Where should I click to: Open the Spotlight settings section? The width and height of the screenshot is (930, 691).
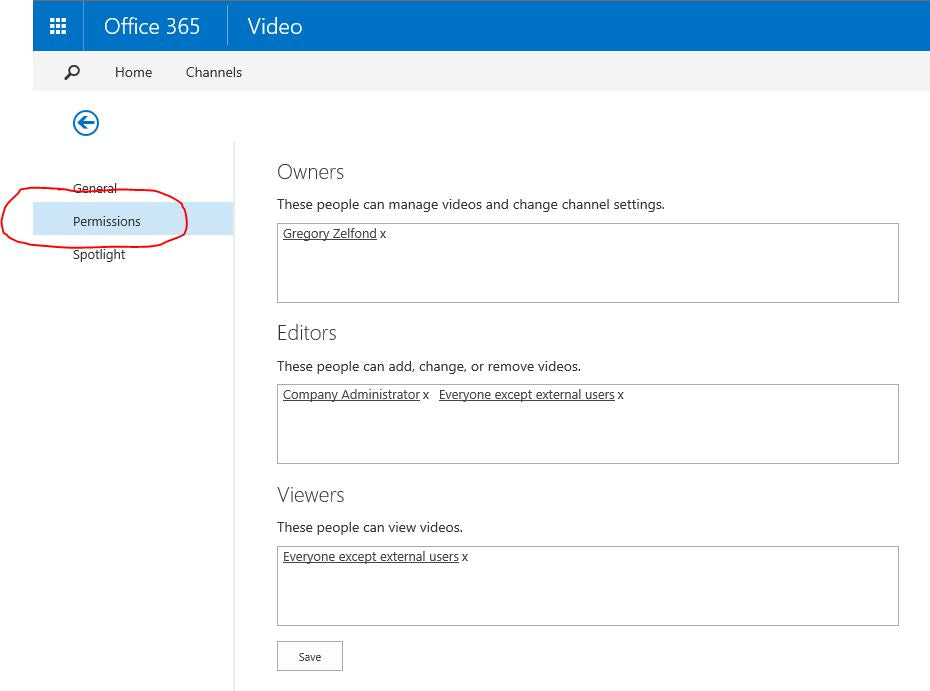[x=99, y=254]
